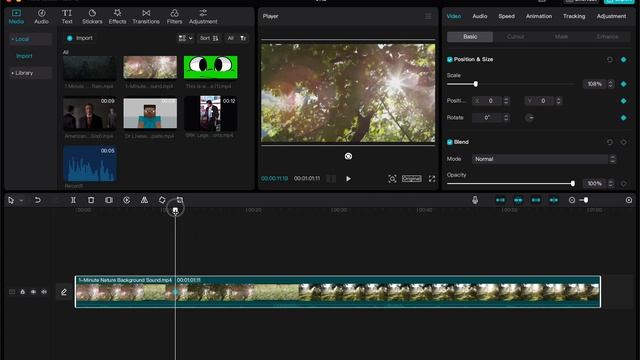Open the Player panel menu icon
The image size is (640, 360).
[x=428, y=16]
